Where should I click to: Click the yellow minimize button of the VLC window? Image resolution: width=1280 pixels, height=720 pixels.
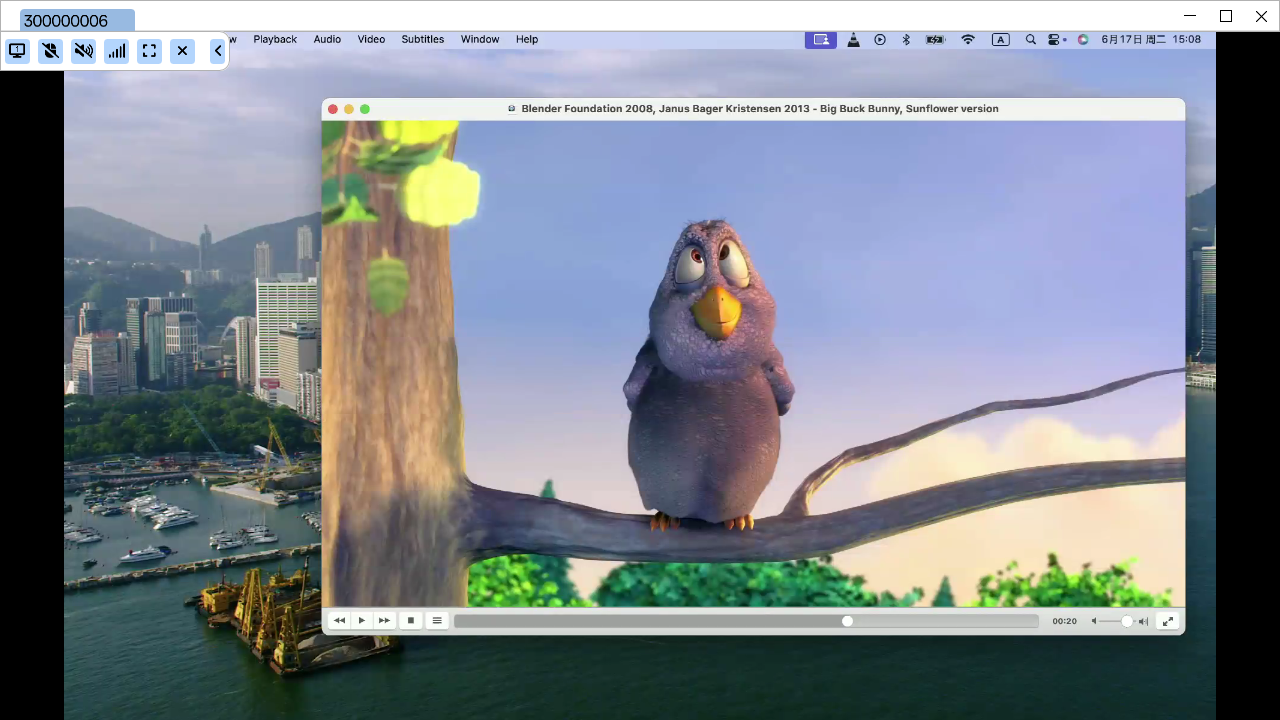coord(349,109)
